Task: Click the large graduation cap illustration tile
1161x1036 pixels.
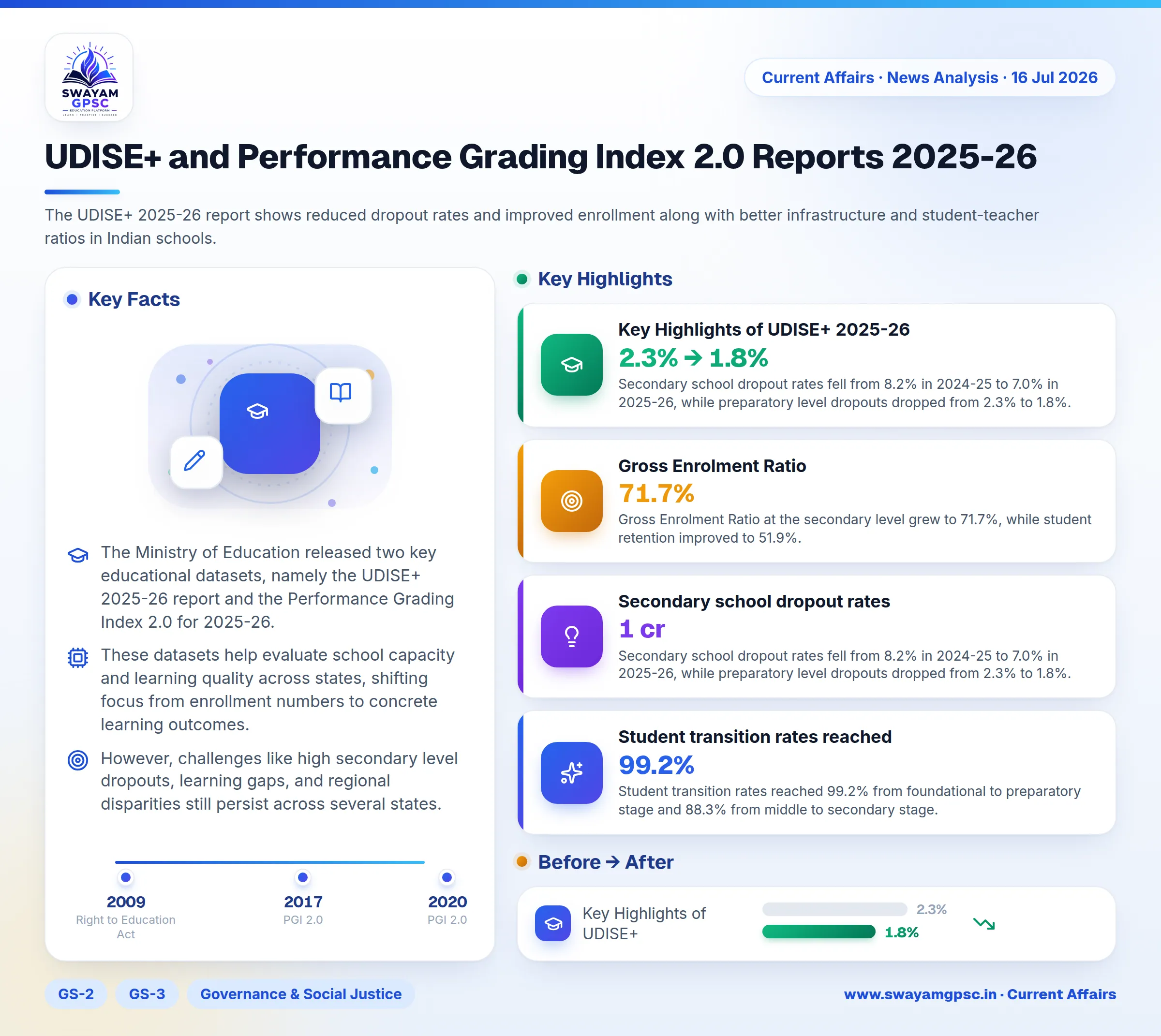Action: [269, 423]
